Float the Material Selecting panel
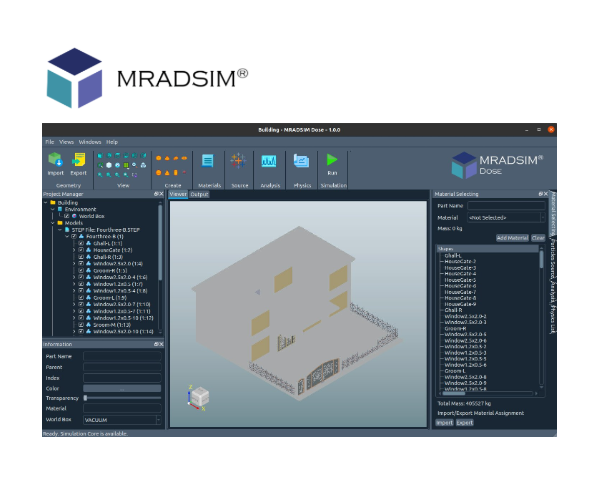600x477 pixels. click(541, 194)
